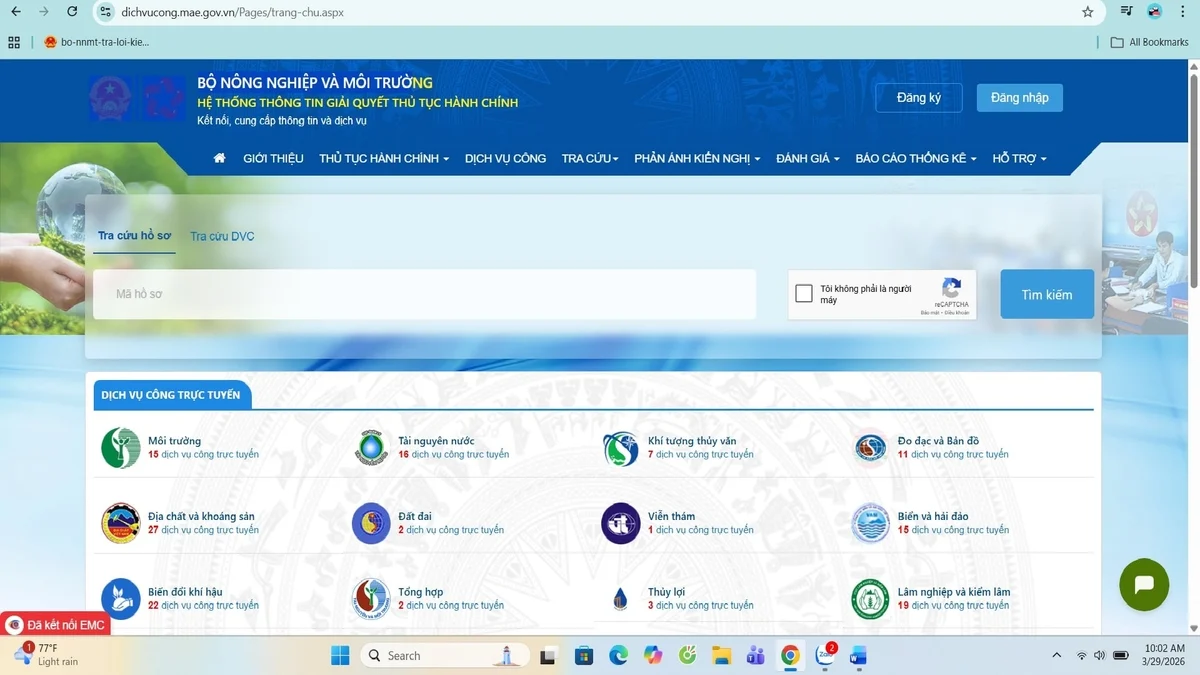
Task: Click the home icon in navigation bar
Action: [x=219, y=158]
